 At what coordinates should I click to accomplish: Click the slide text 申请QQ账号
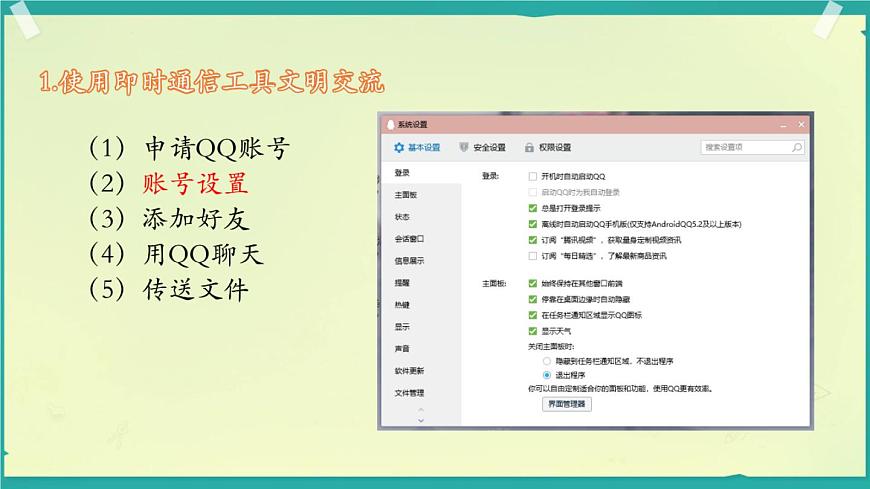tap(217, 148)
